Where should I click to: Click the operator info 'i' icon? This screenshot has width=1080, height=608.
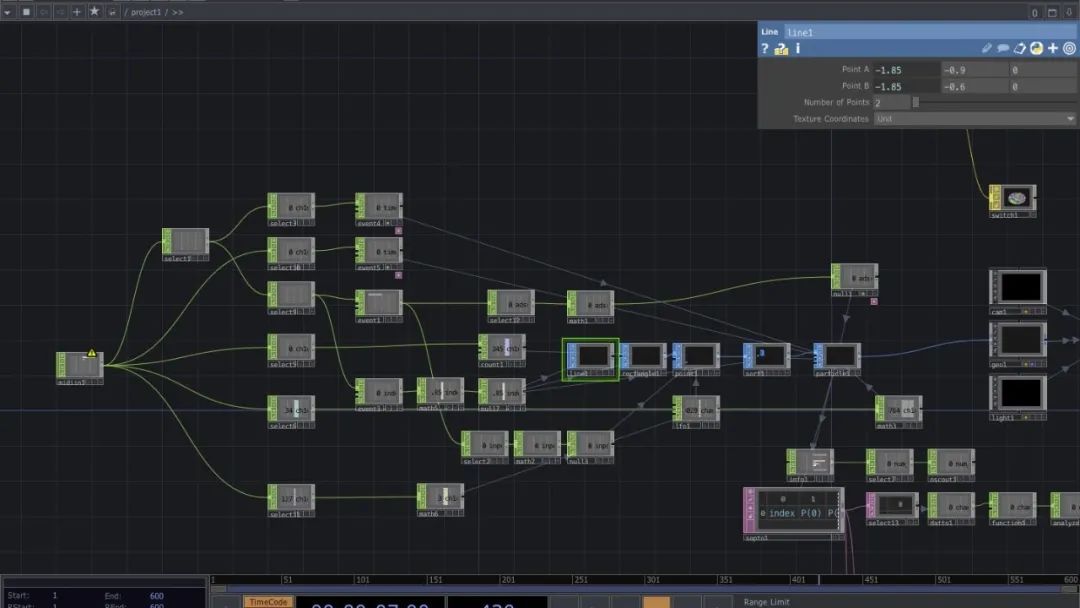point(797,48)
